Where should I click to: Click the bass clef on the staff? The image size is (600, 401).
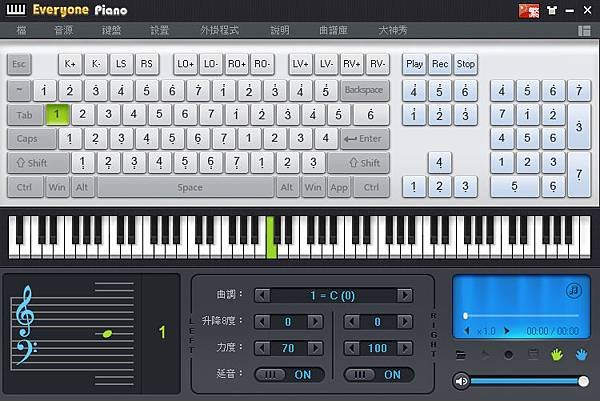pyautogui.click(x=26, y=351)
